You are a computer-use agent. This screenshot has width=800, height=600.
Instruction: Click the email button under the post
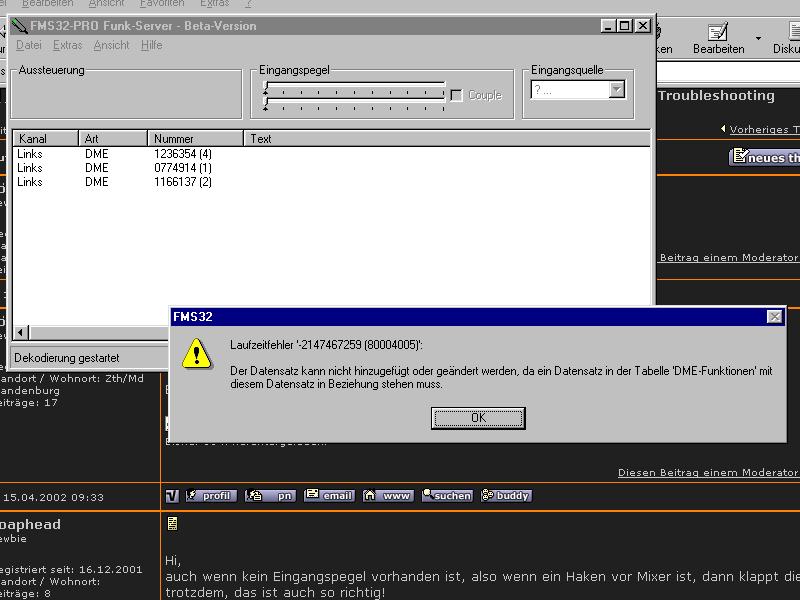click(x=330, y=495)
